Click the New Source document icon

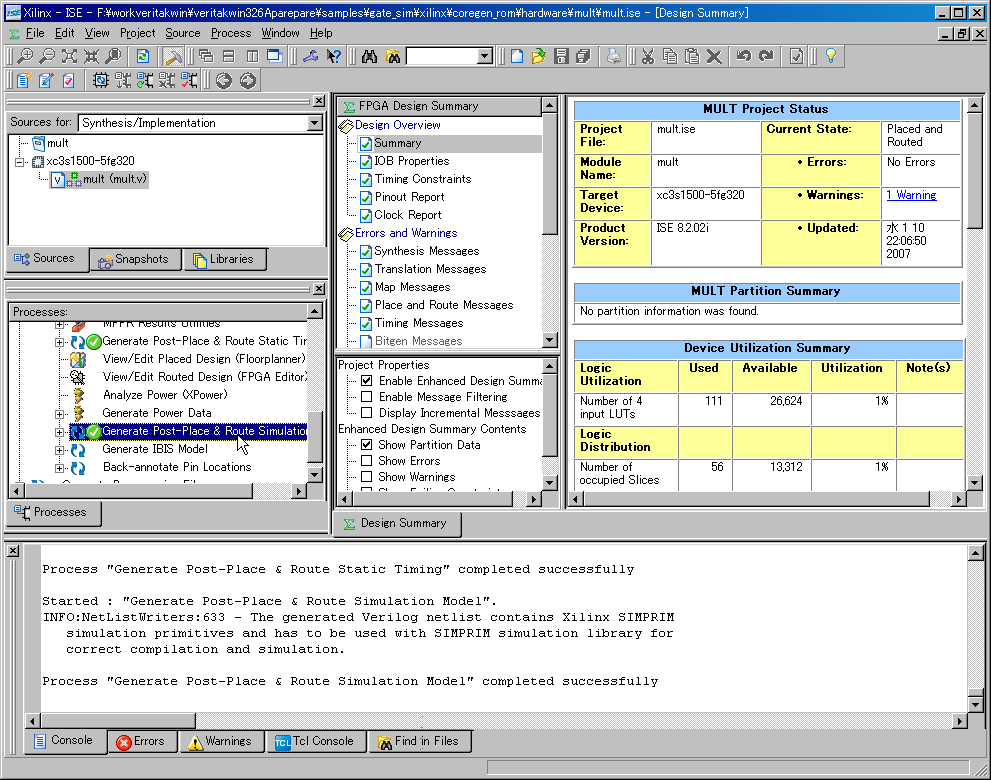pyautogui.click(x=24, y=80)
